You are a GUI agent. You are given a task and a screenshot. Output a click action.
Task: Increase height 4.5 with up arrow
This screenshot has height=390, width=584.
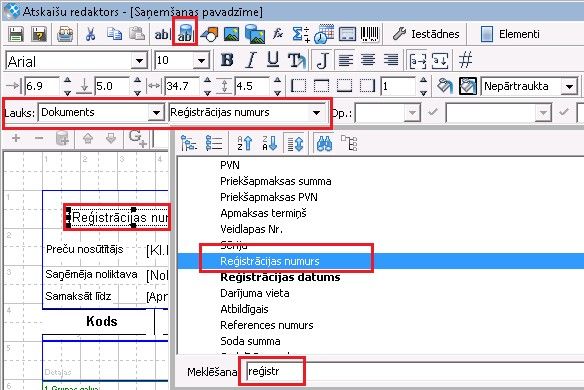[277, 81]
